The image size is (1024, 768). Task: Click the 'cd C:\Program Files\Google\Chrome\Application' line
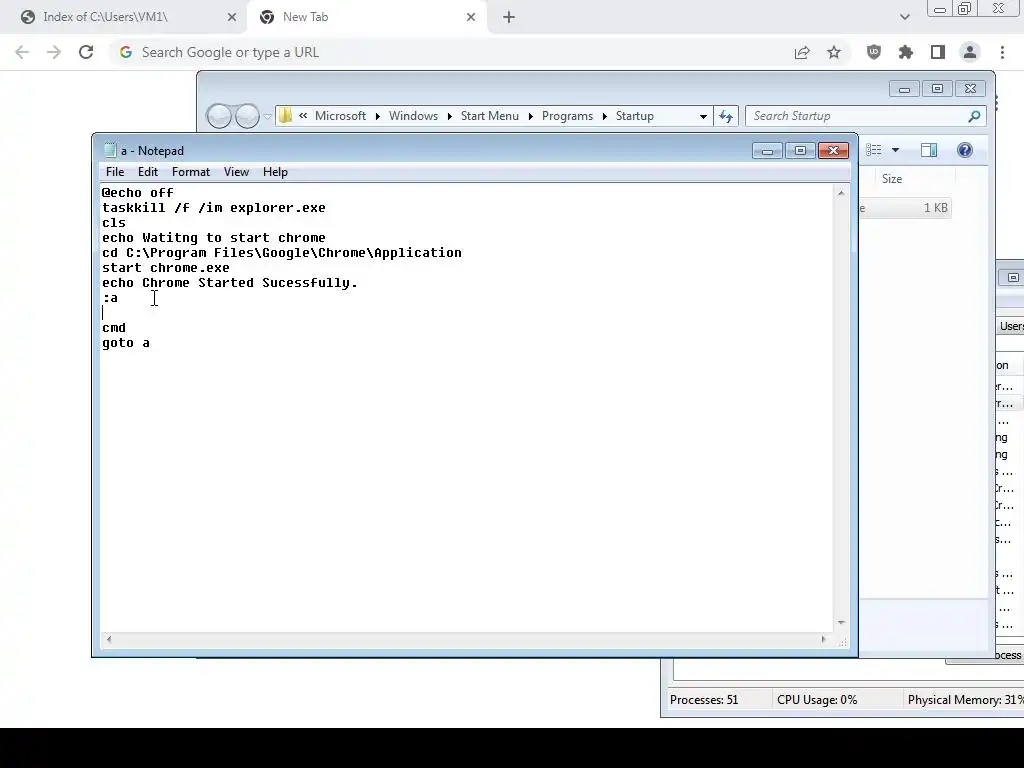281,253
